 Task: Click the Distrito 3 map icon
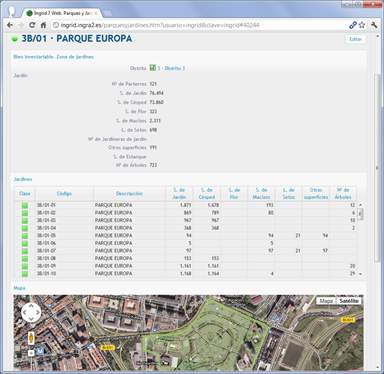point(153,68)
